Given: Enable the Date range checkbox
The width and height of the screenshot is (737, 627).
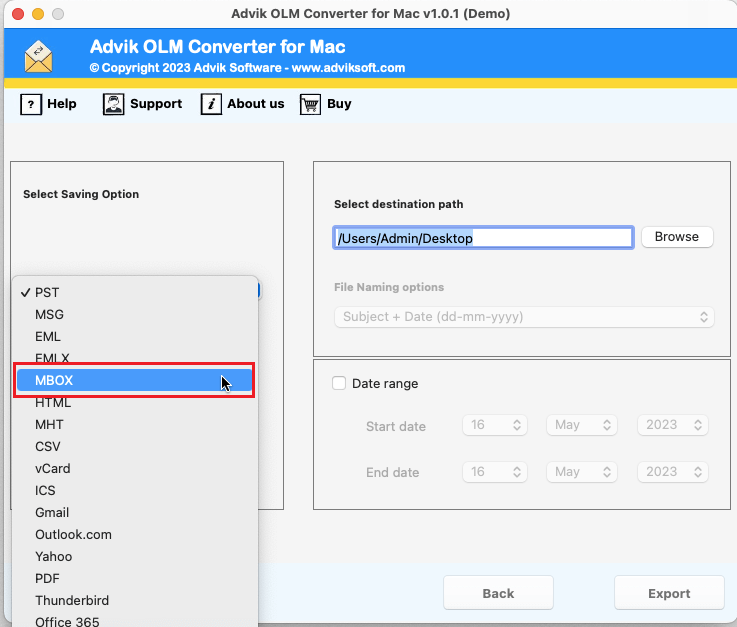Looking at the screenshot, I should pyautogui.click(x=339, y=383).
